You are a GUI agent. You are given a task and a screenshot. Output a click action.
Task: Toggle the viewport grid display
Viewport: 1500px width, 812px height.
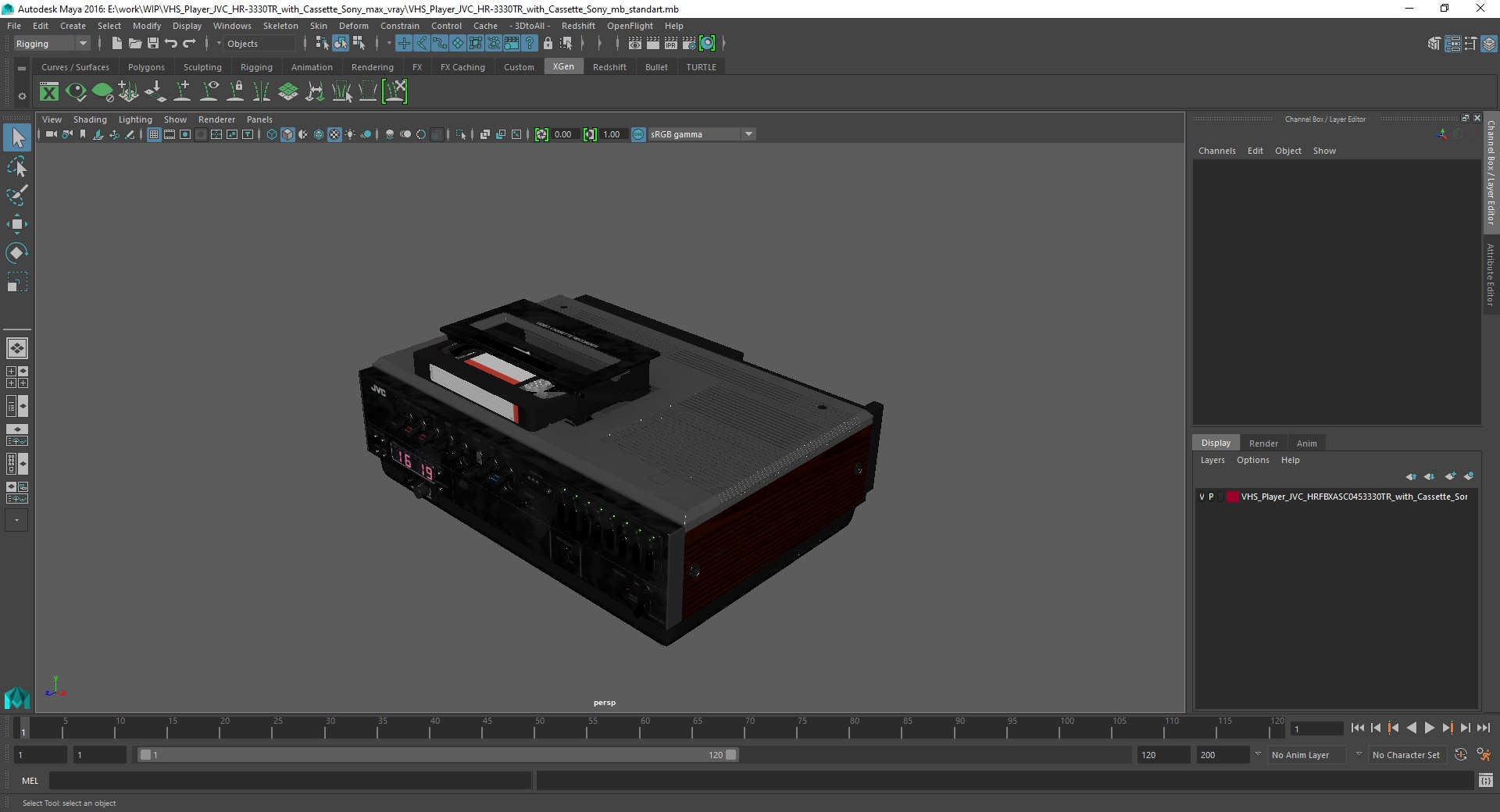pyautogui.click(x=154, y=134)
